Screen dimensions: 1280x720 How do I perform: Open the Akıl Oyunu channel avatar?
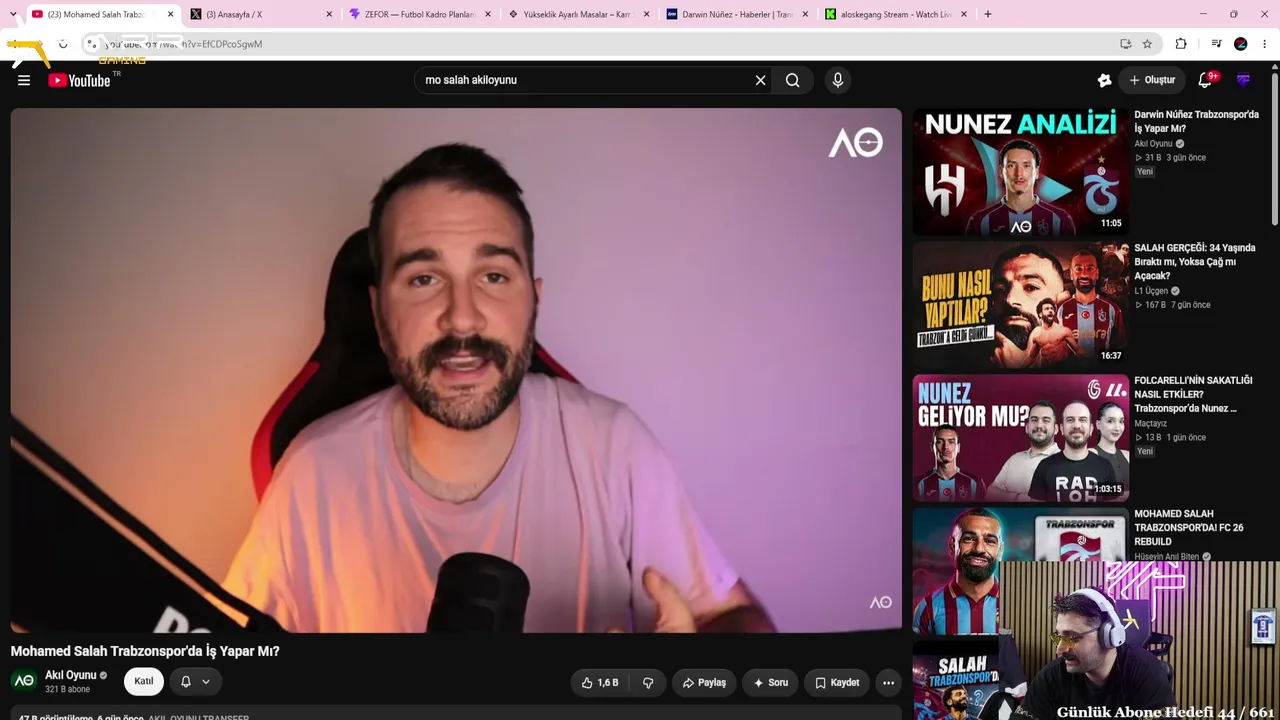tap(24, 681)
